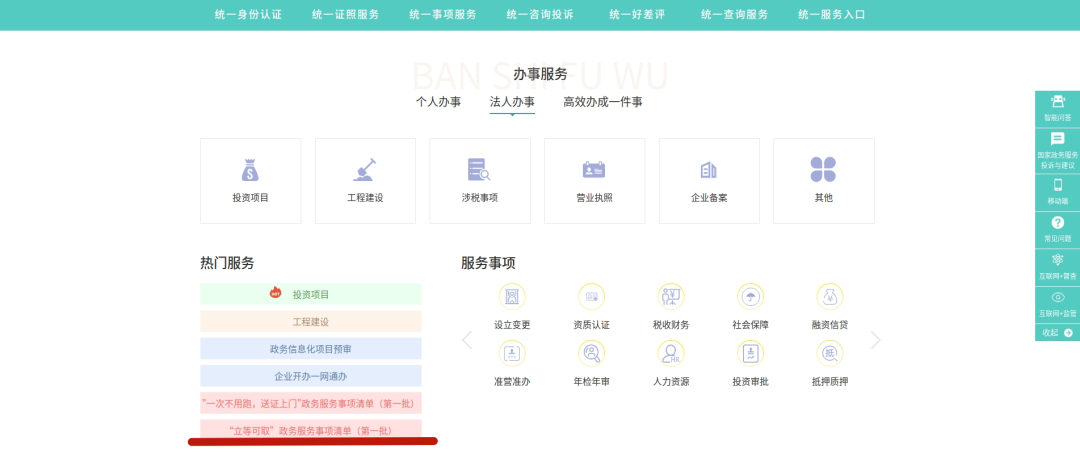Click the 社会保障 umbrella icon
Screen dimensions: 1080x462
click(x=751, y=297)
